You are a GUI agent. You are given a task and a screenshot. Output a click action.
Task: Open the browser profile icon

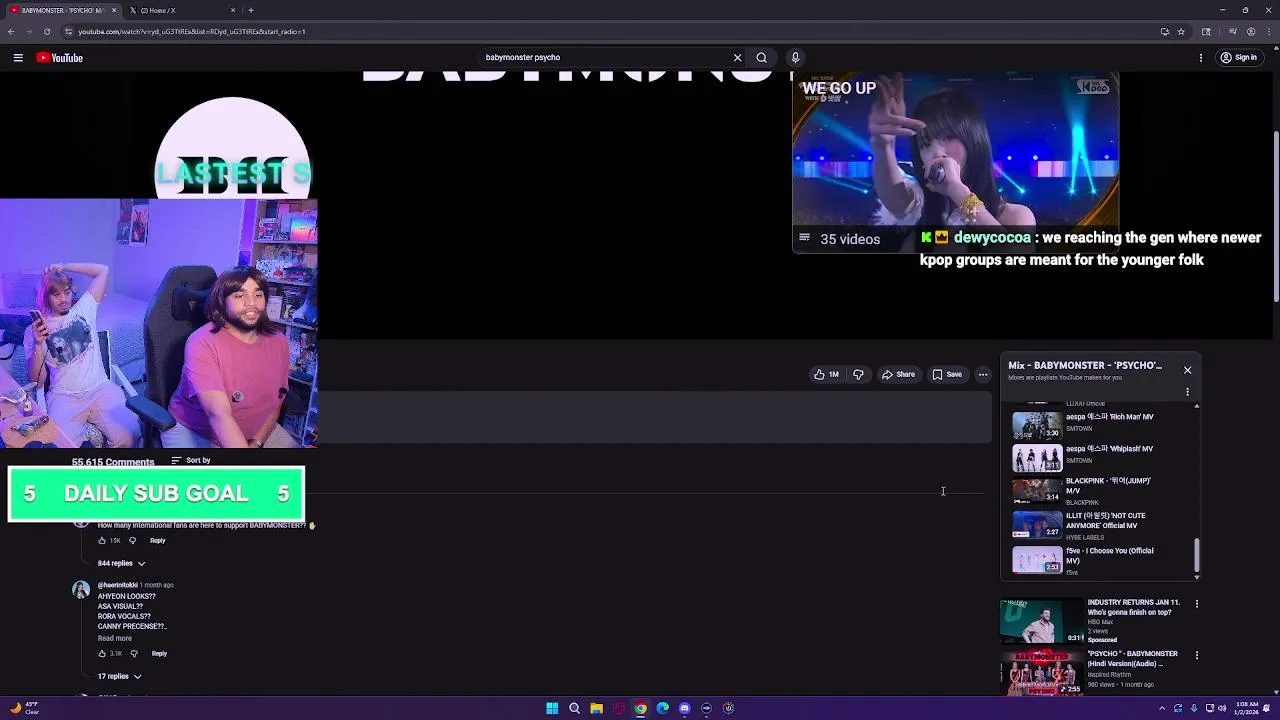(x=1251, y=31)
